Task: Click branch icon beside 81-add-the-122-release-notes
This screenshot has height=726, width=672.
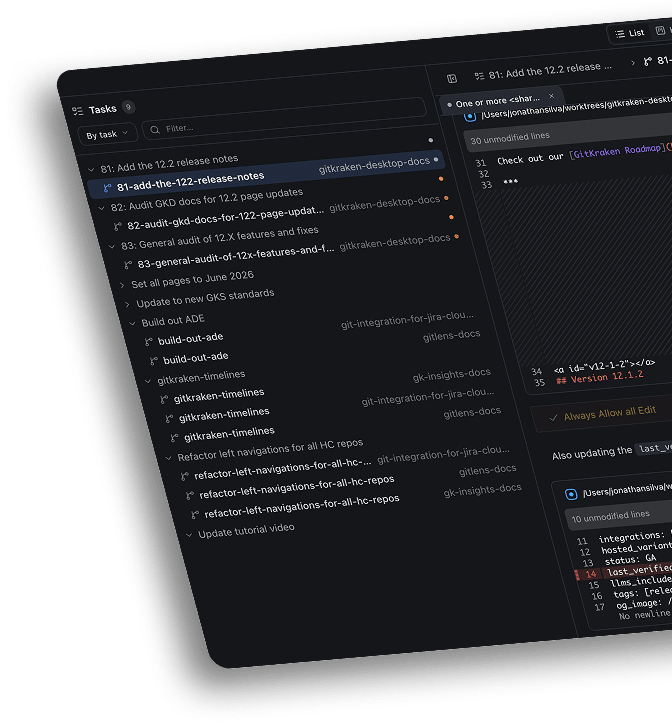Action: point(107,188)
